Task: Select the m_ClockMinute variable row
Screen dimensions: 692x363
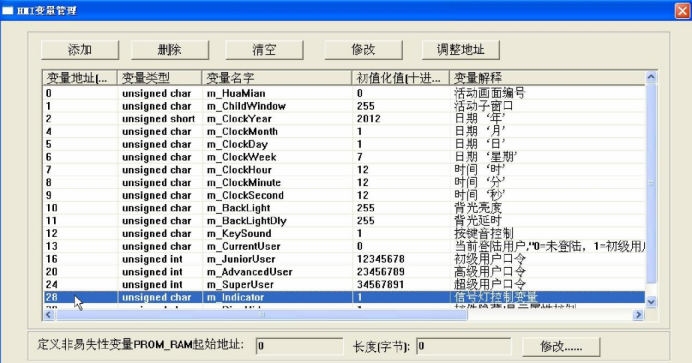Action: (x=344, y=183)
